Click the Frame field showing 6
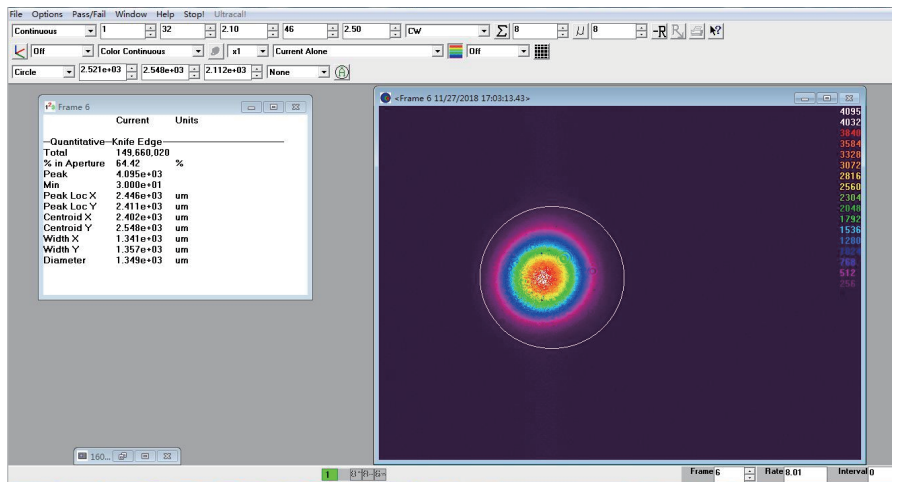 tap(729, 473)
